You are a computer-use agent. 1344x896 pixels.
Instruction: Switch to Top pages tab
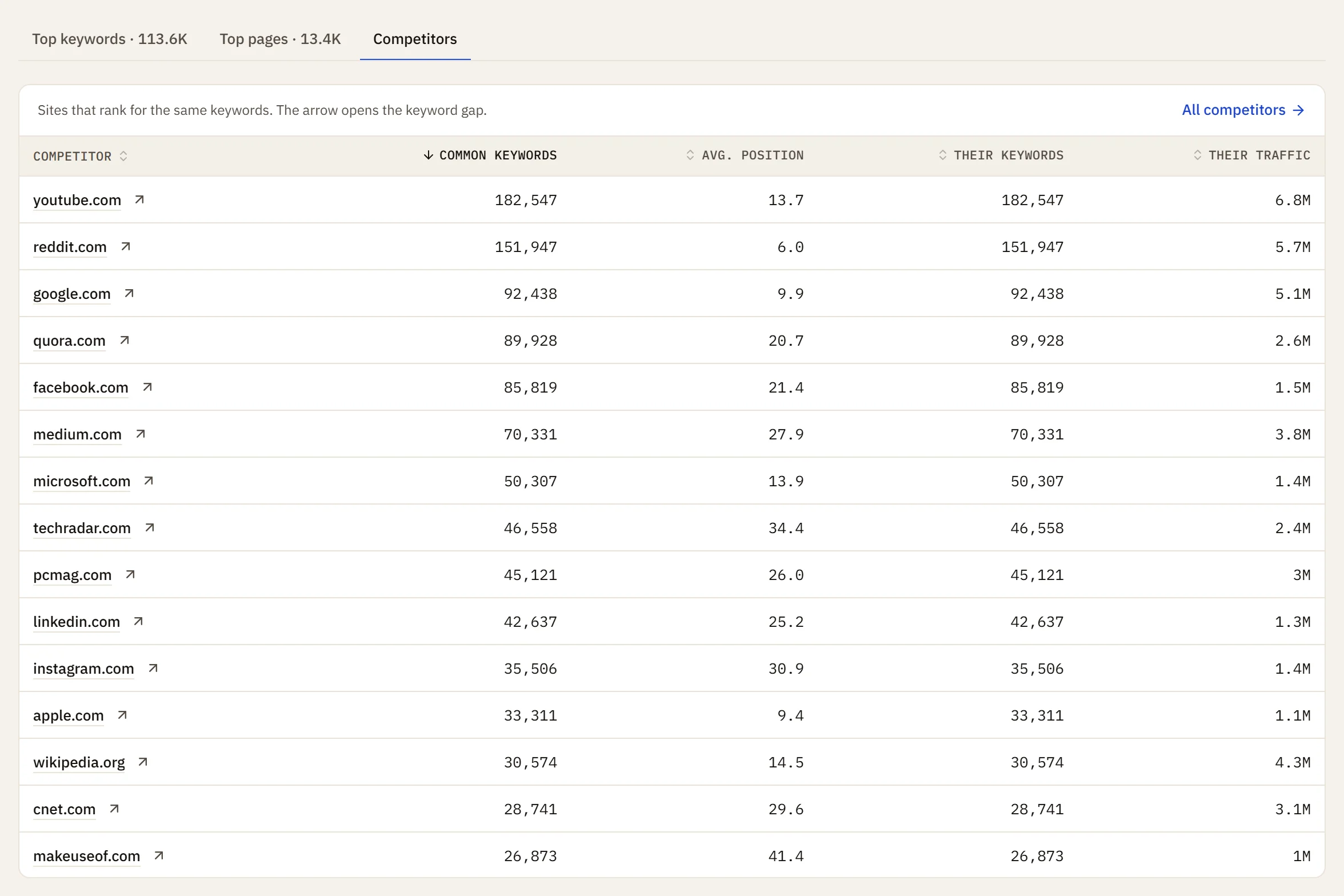[280, 39]
